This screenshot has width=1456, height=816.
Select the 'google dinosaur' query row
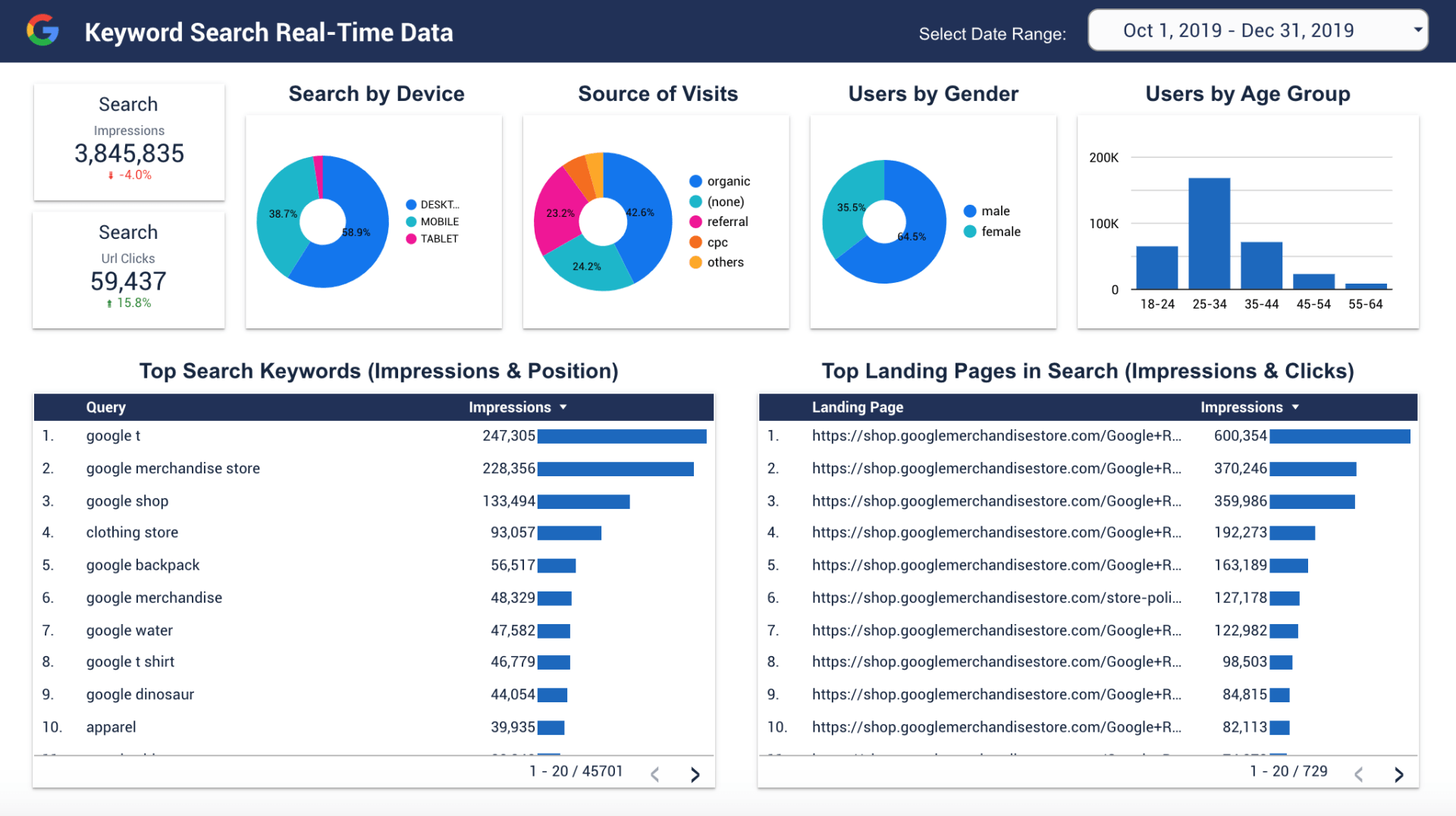click(374, 695)
